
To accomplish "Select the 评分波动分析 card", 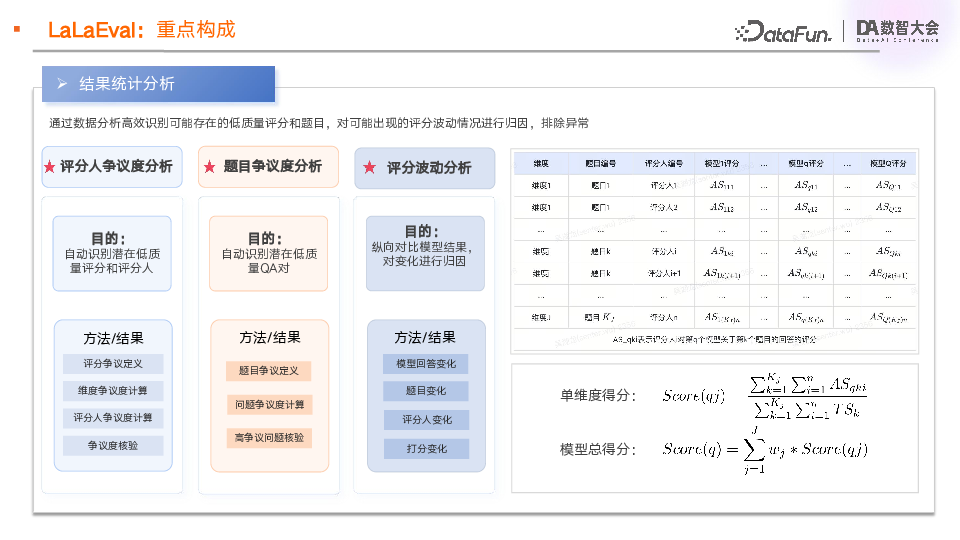I will click(425, 168).
